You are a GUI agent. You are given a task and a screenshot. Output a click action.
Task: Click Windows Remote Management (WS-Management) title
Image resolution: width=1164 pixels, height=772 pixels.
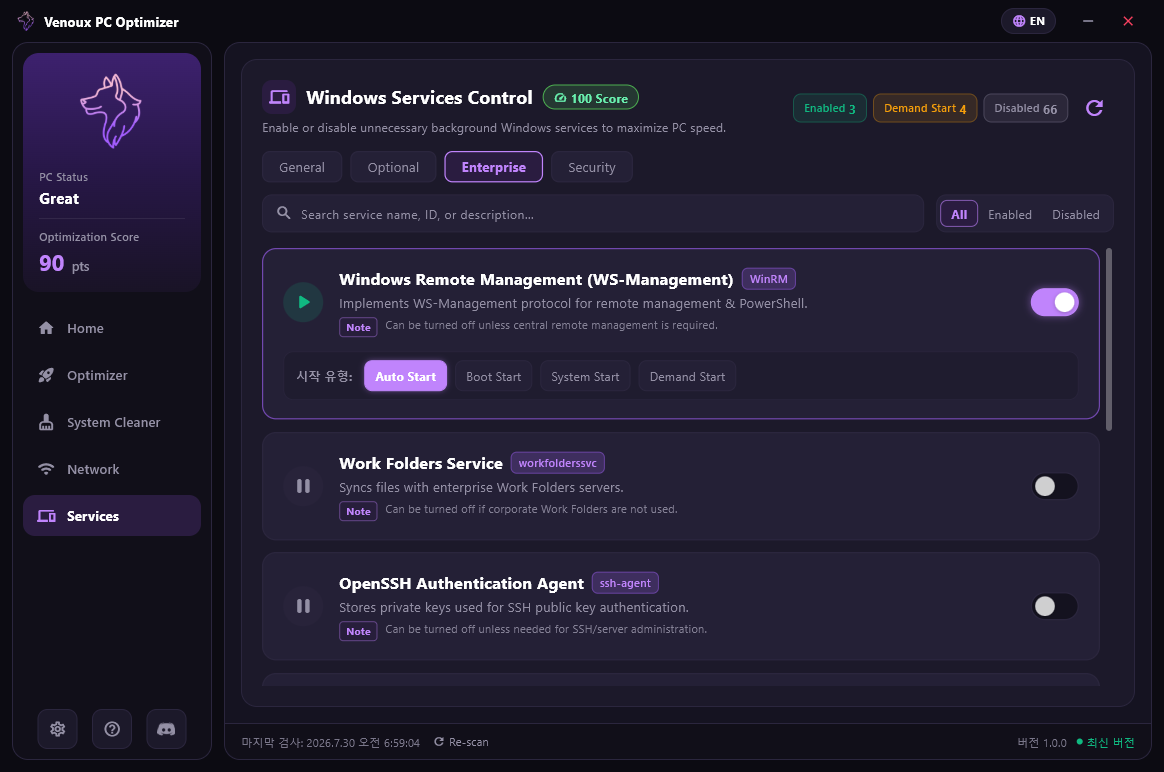[x=536, y=279]
